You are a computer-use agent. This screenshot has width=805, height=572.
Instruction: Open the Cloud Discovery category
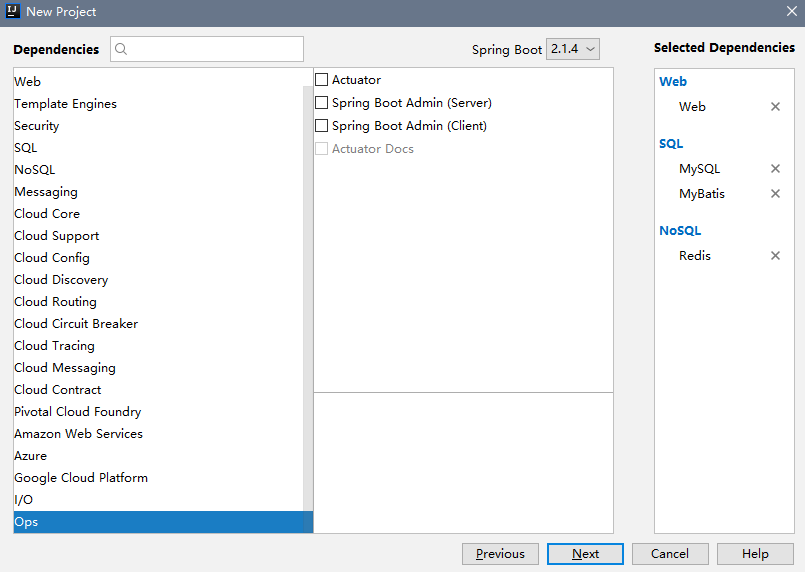(159, 280)
